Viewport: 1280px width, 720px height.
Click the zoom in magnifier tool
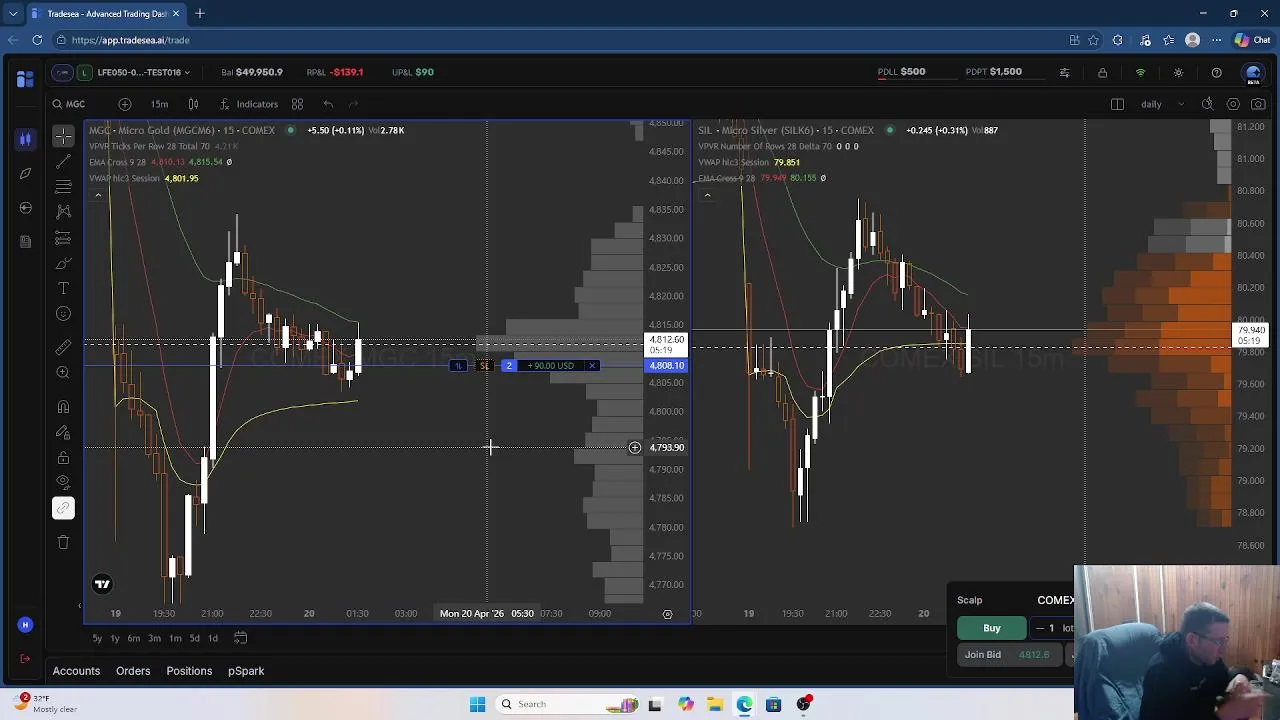pyautogui.click(x=63, y=372)
